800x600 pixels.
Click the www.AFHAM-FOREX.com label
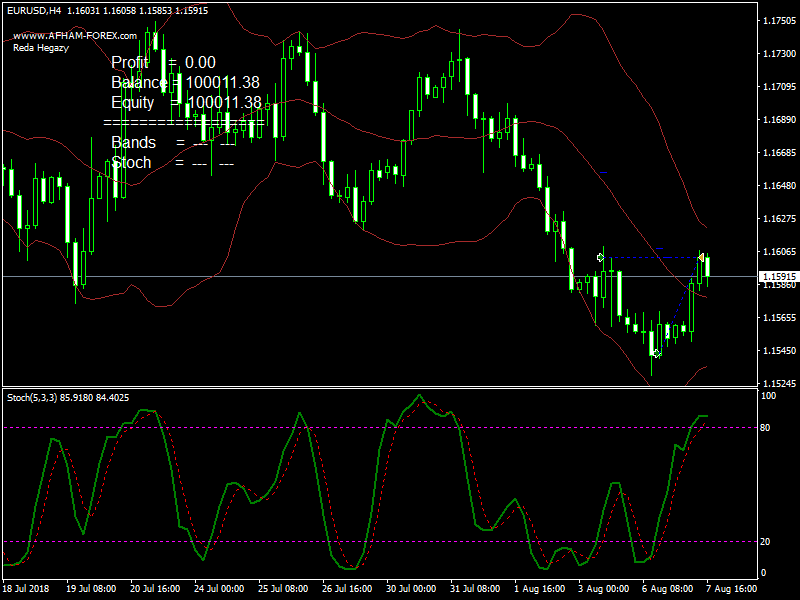[75, 35]
